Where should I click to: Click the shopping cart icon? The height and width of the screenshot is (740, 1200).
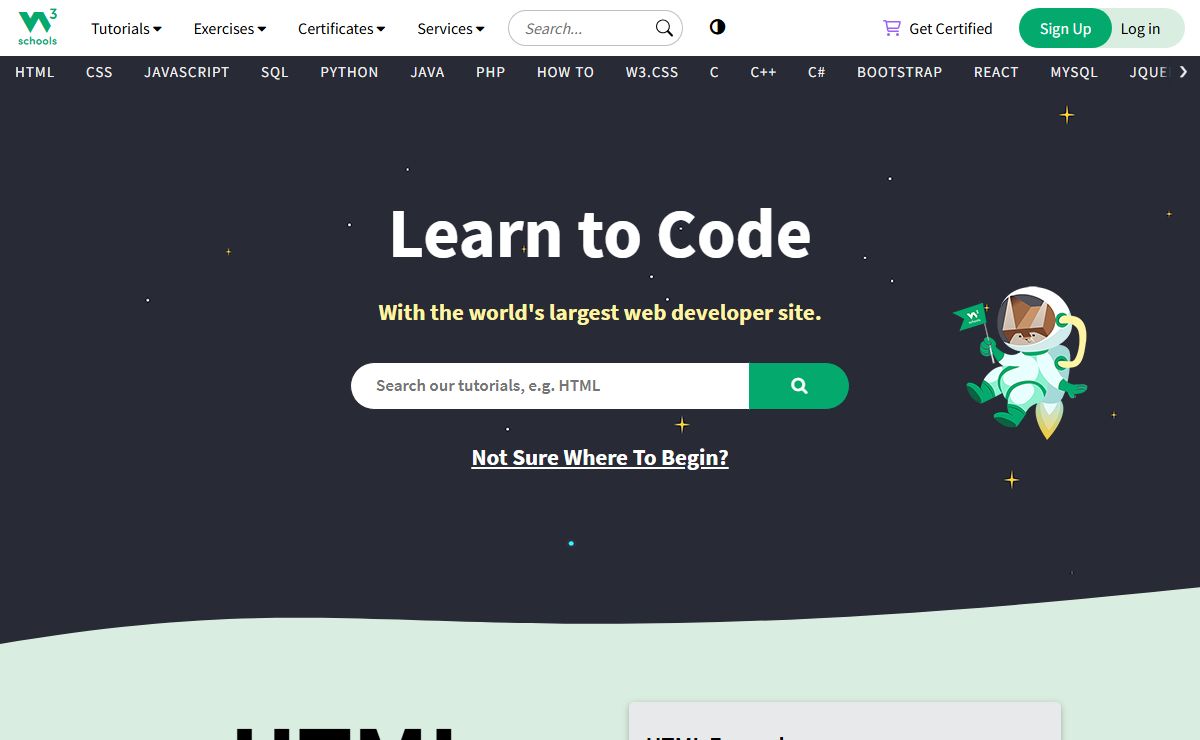(891, 28)
